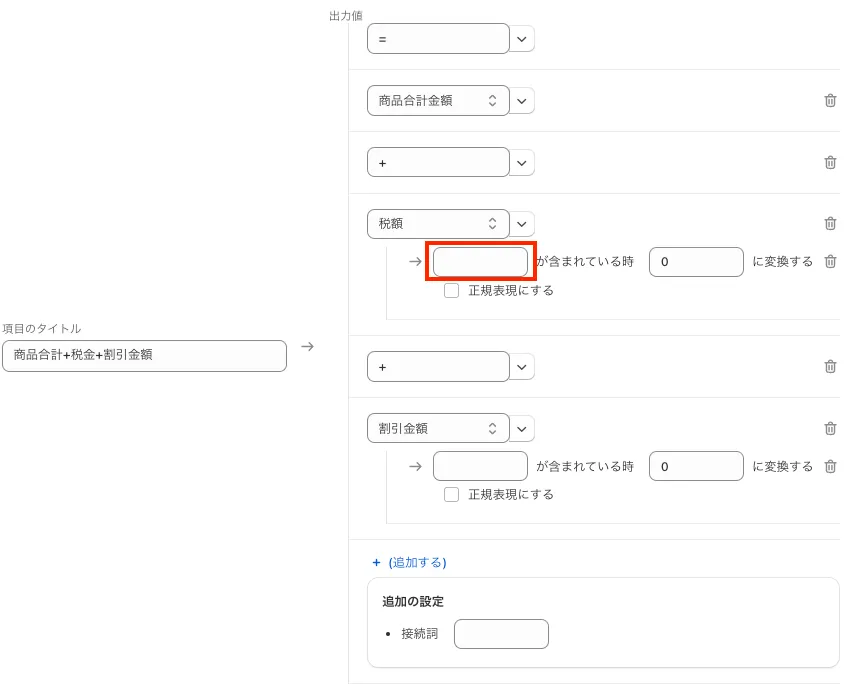Delete the second + operator row

830,366
